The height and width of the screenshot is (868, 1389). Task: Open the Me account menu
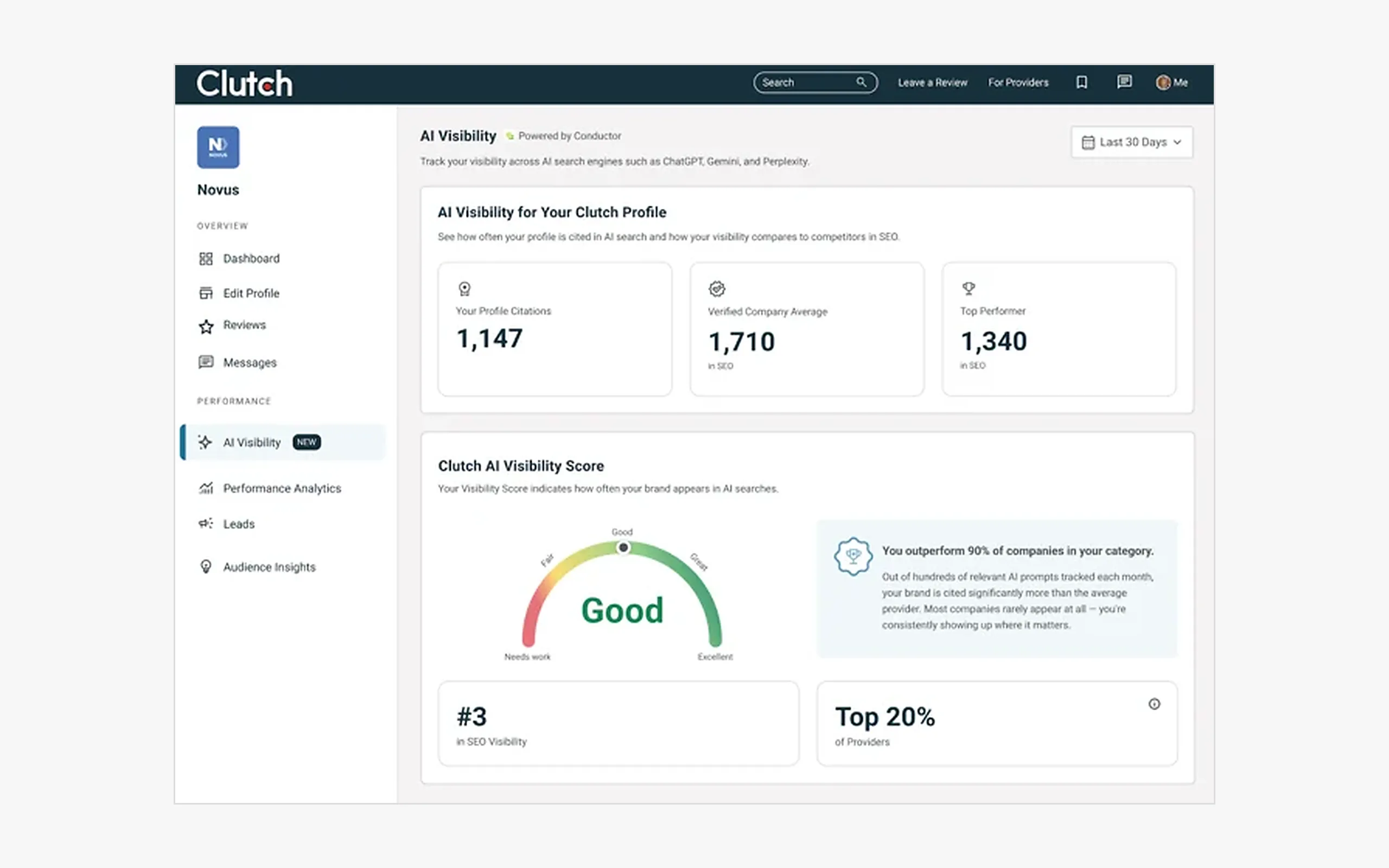pyautogui.click(x=1171, y=82)
